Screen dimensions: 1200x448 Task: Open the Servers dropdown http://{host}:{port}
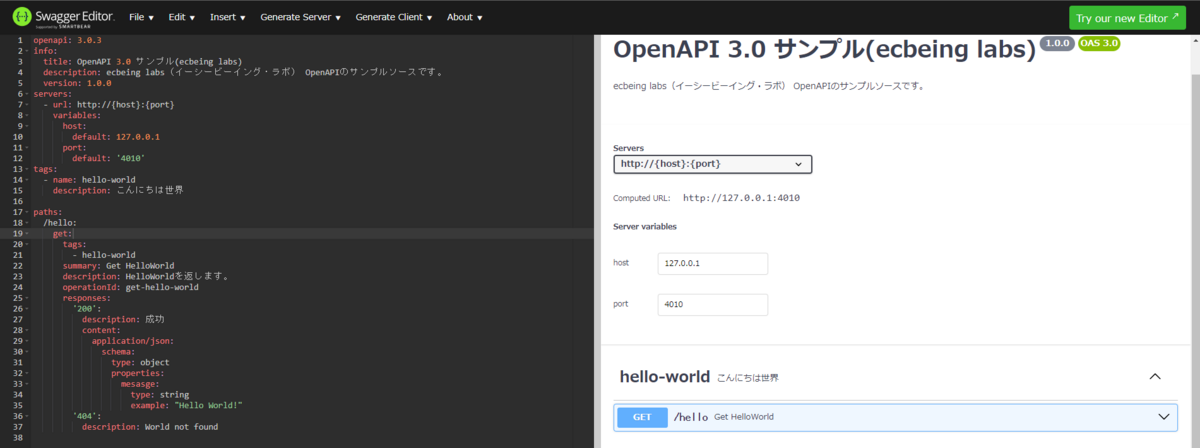pyautogui.click(x=712, y=164)
